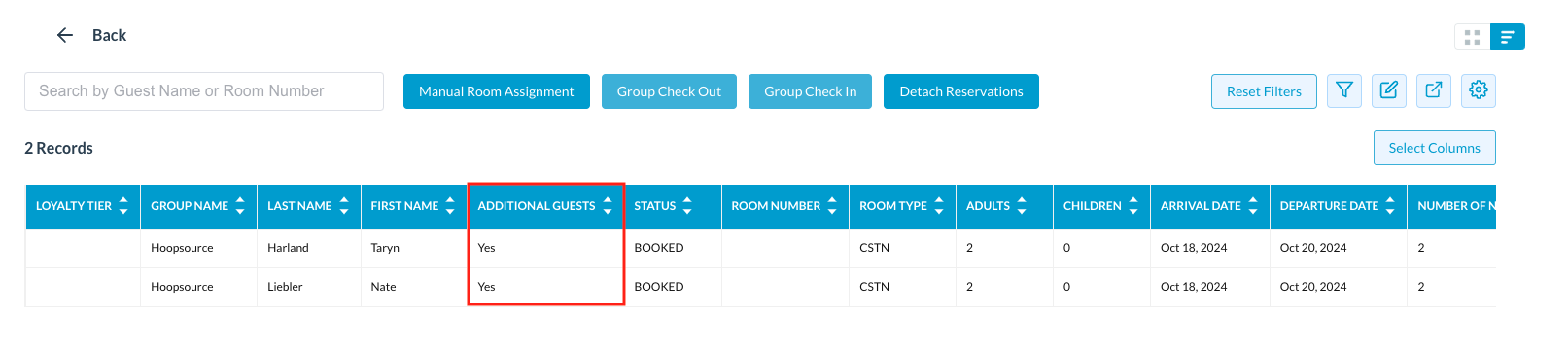Open the Select Columns option
The width and height of the screenshot is (1568, 356).
click(1435, 148)
